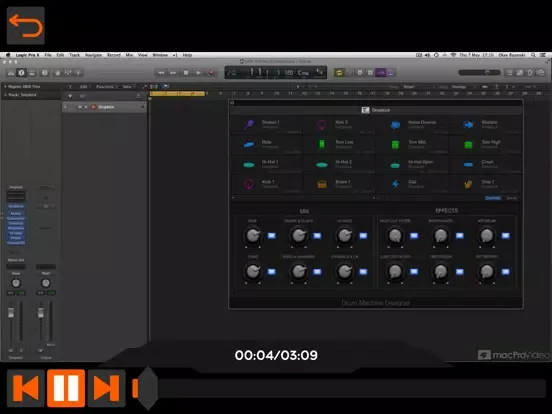Screen dimensions: 552x414
Task: Toggle the Inspector button in Logic toolbar
Action: pyautogui.click(x=21, y=73)
